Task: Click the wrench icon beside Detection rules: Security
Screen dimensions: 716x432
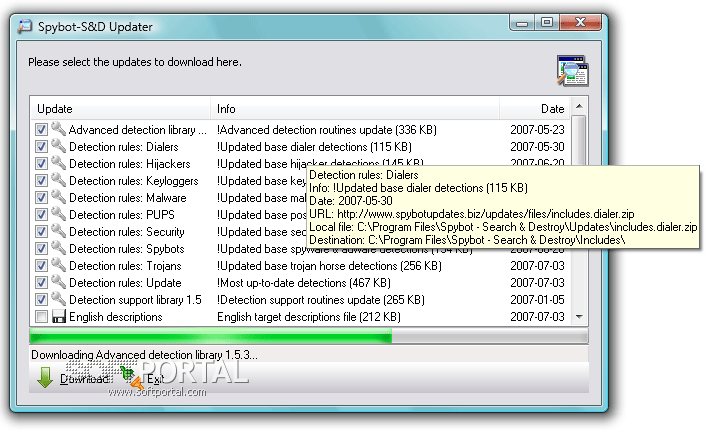Action: coord(58,231)
